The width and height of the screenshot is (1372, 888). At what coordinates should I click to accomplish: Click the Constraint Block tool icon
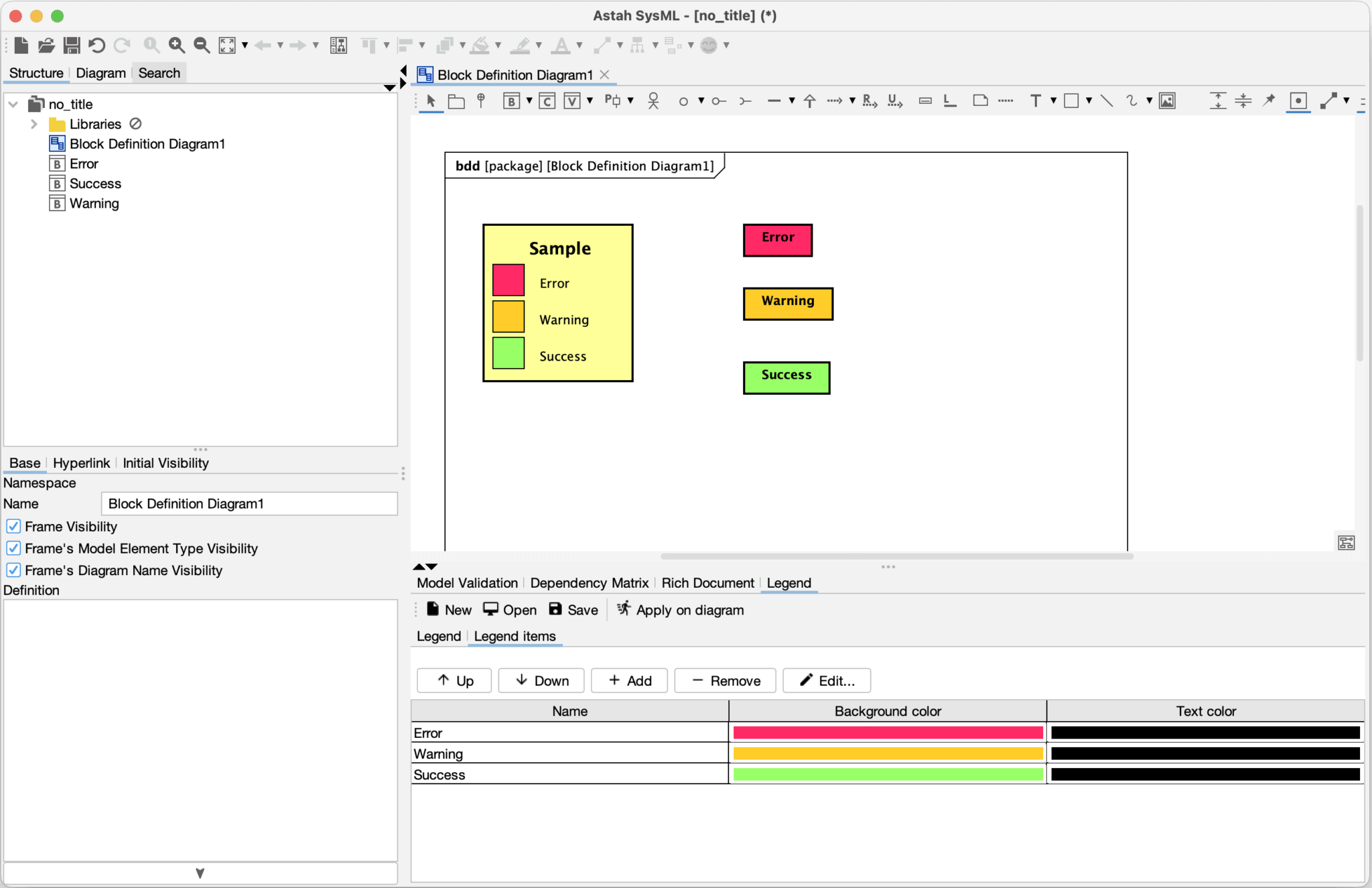point(547,101)
